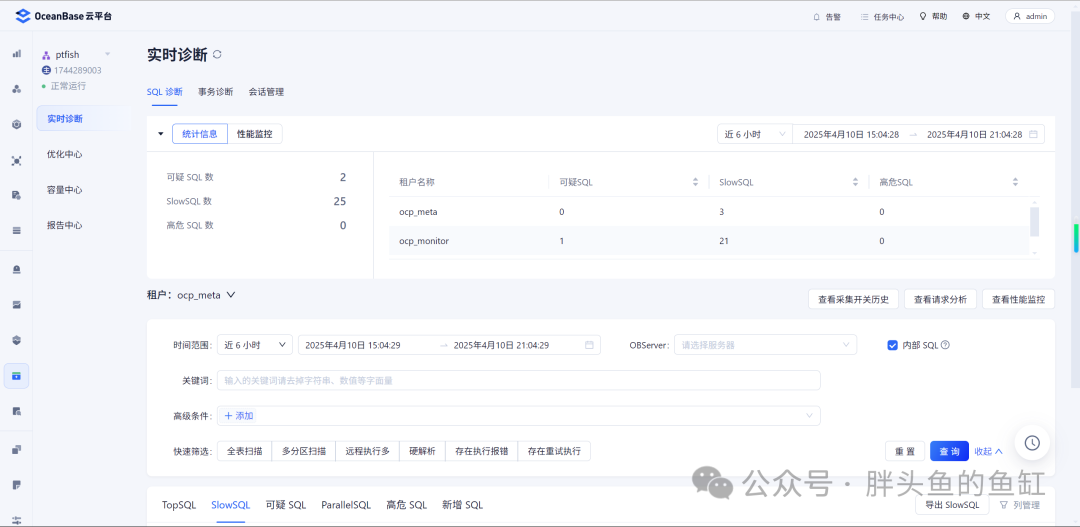Open the admin user menu

[x=1030, y=17]
